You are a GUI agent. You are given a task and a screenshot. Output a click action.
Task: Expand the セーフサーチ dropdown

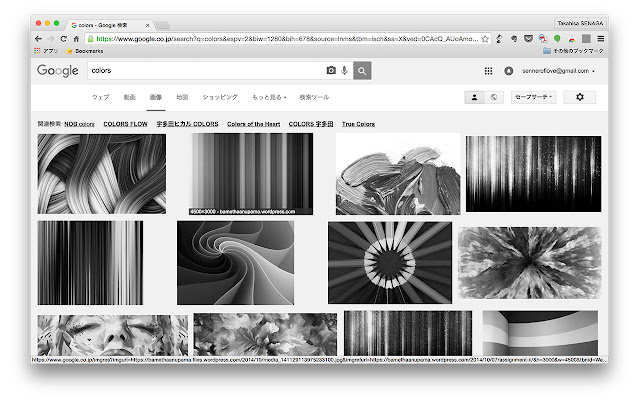tap(532, 97)
